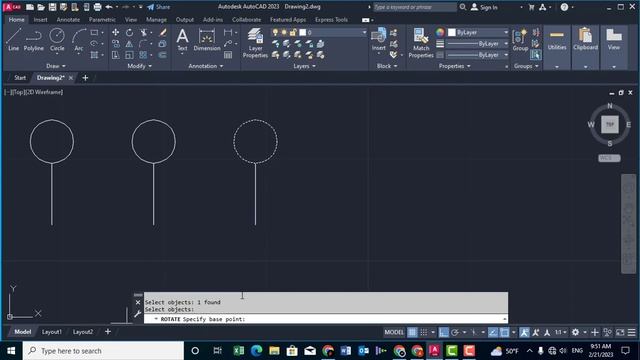Image resolution: width=640 pixels, height=360 pixels.
Task: Click the layer 0 color swatch
Action: click(302, 32)
